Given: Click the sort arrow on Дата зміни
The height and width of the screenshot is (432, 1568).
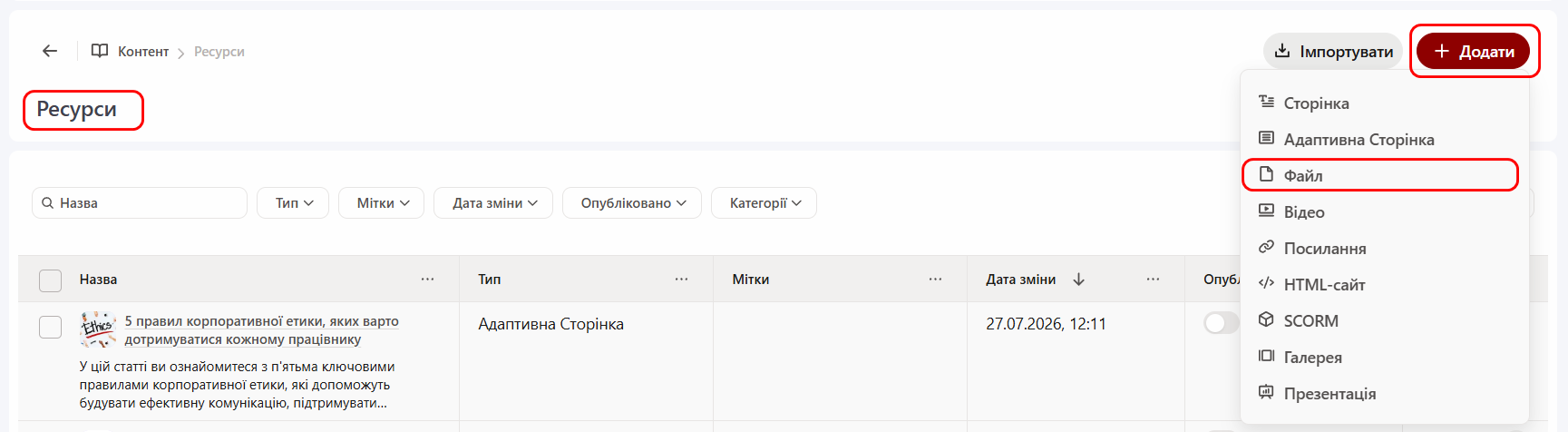Looking at the screenshot, I should pyautogui.click(x=1078, y=279).
